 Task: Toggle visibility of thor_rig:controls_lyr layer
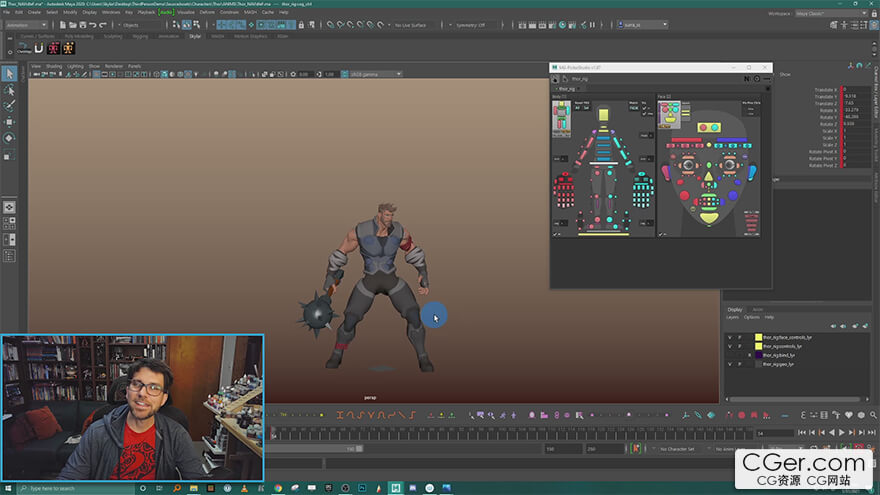click(x=729, y=347)
